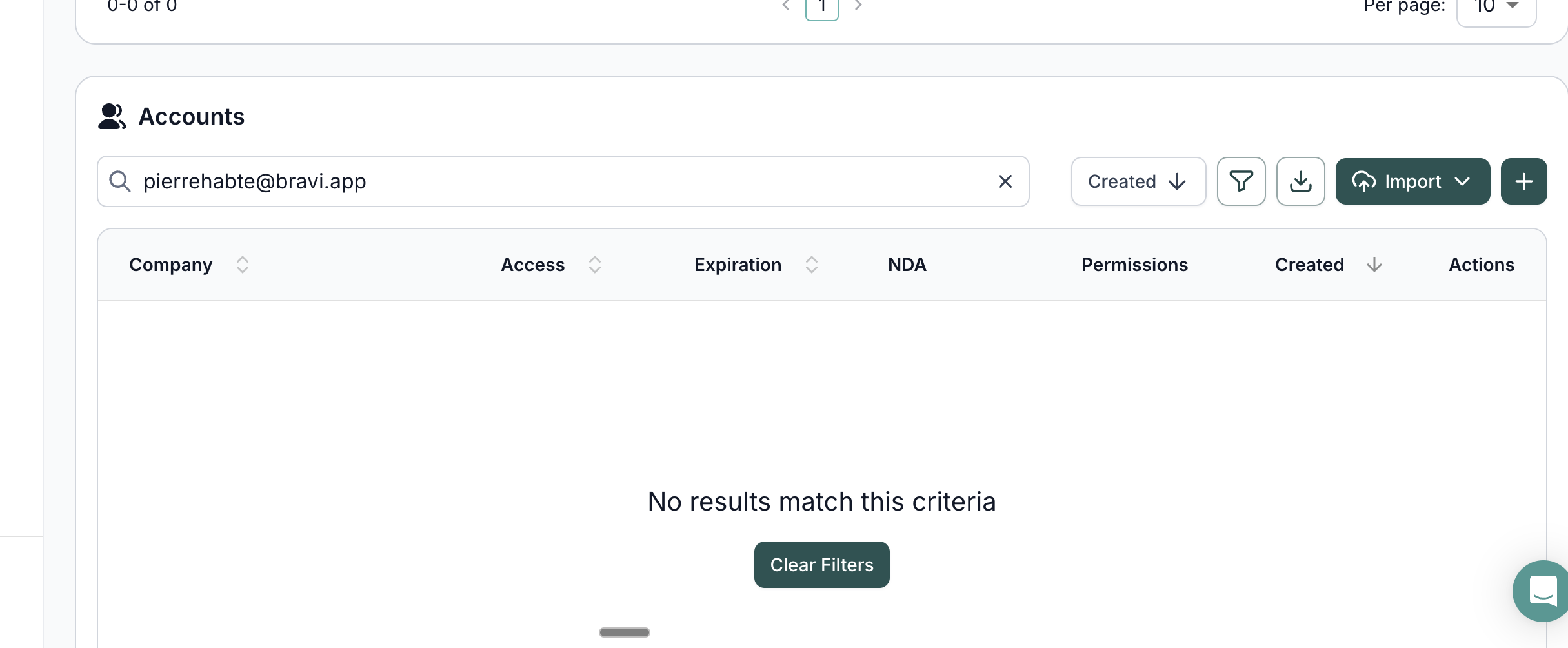The height and width of the screenshot is (648, 1568).
Task: Sort by Company column arrows
Action: [243, 265]
